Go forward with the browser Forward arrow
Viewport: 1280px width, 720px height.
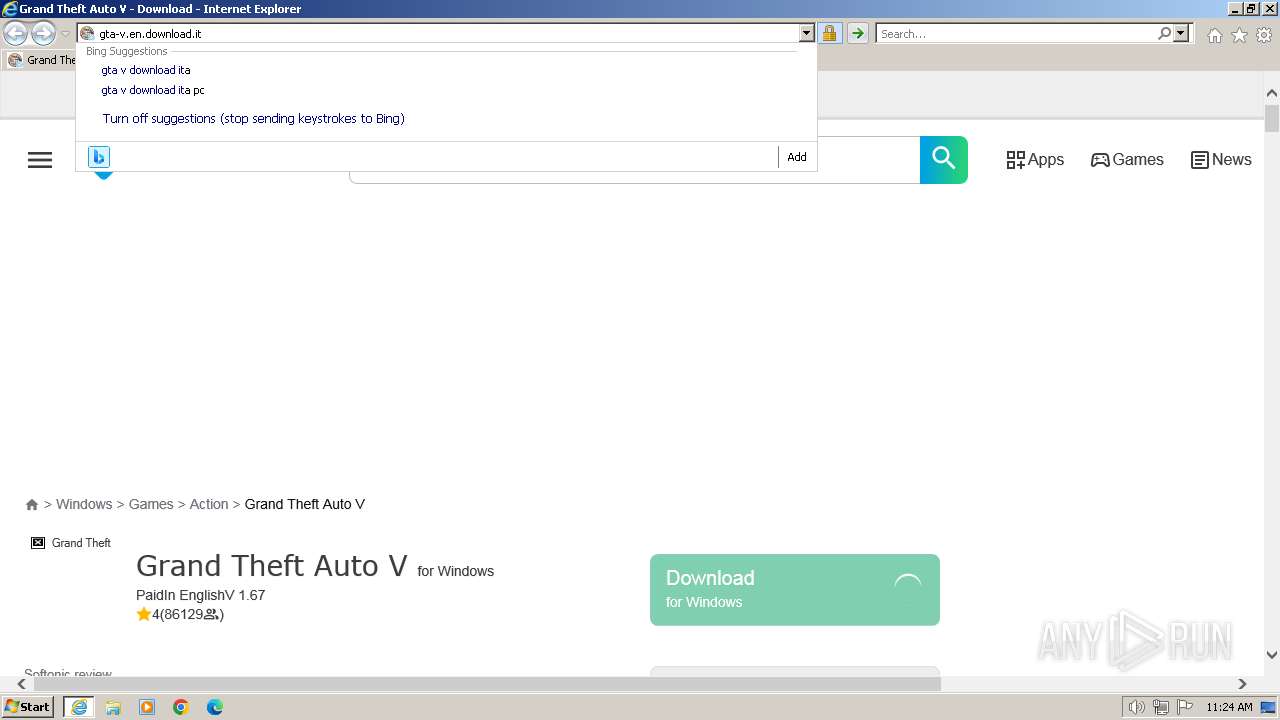coord(43,34)
